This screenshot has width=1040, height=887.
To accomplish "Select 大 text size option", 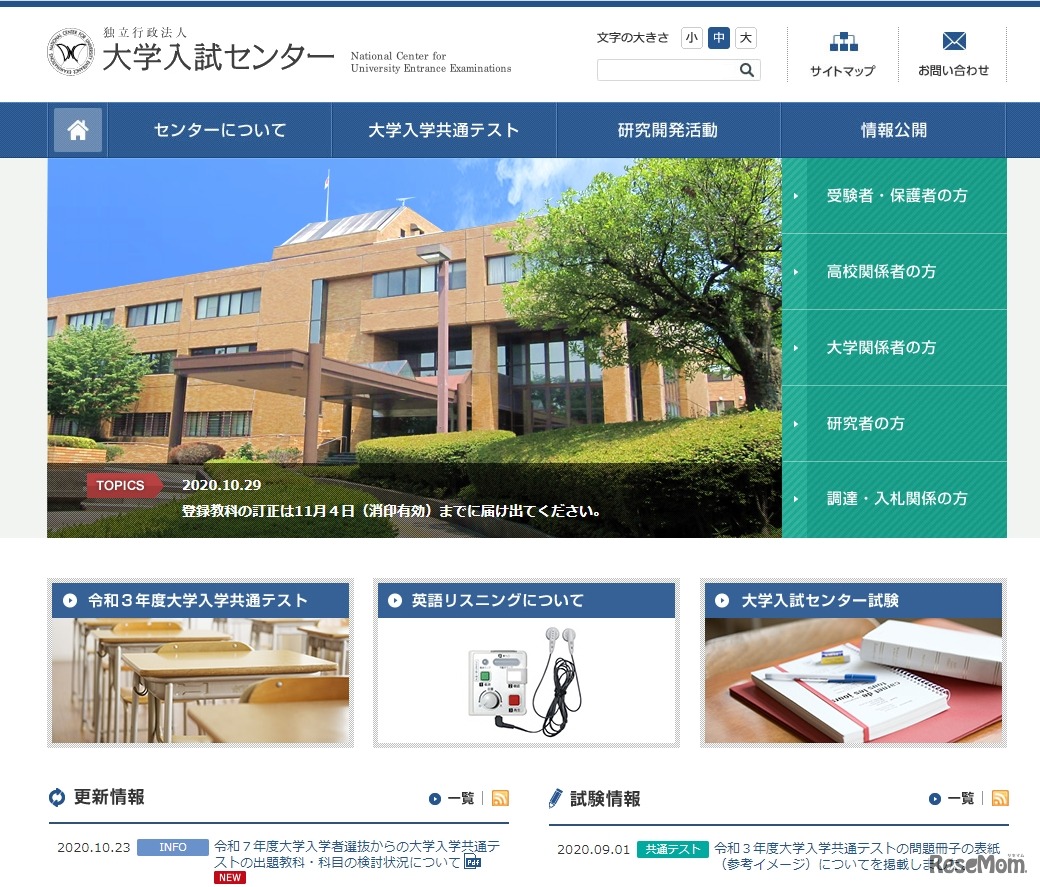I will (744, 37).
